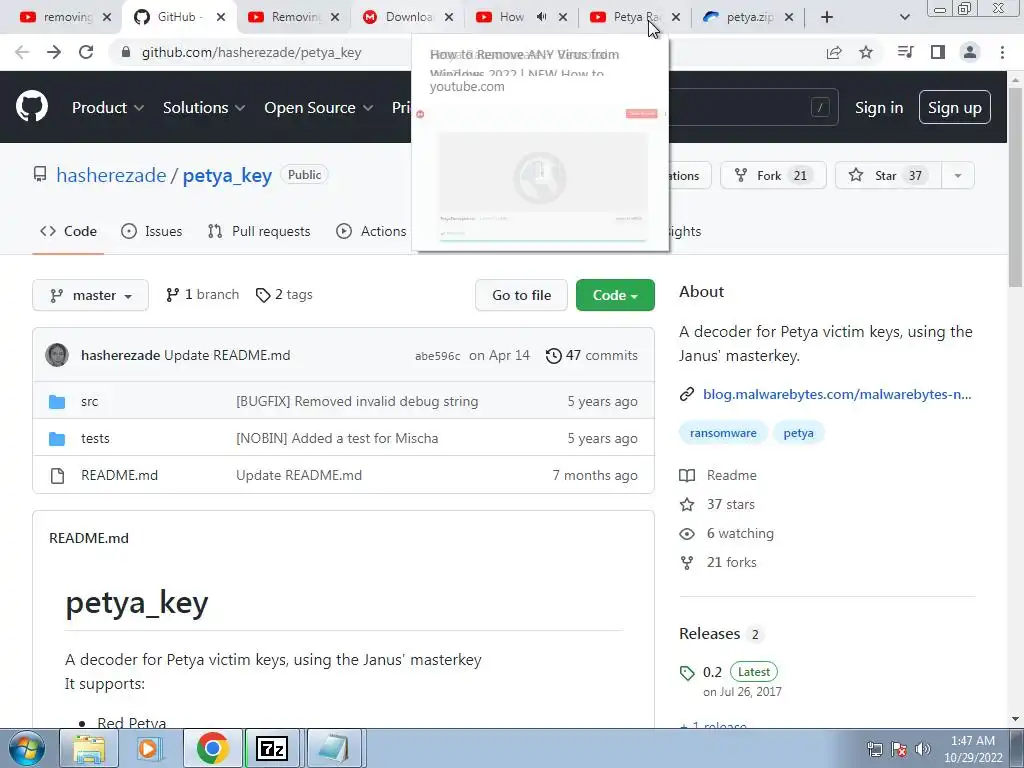Open the commit history clock icon
The image size is (1024, 768).
click(553, 355)
